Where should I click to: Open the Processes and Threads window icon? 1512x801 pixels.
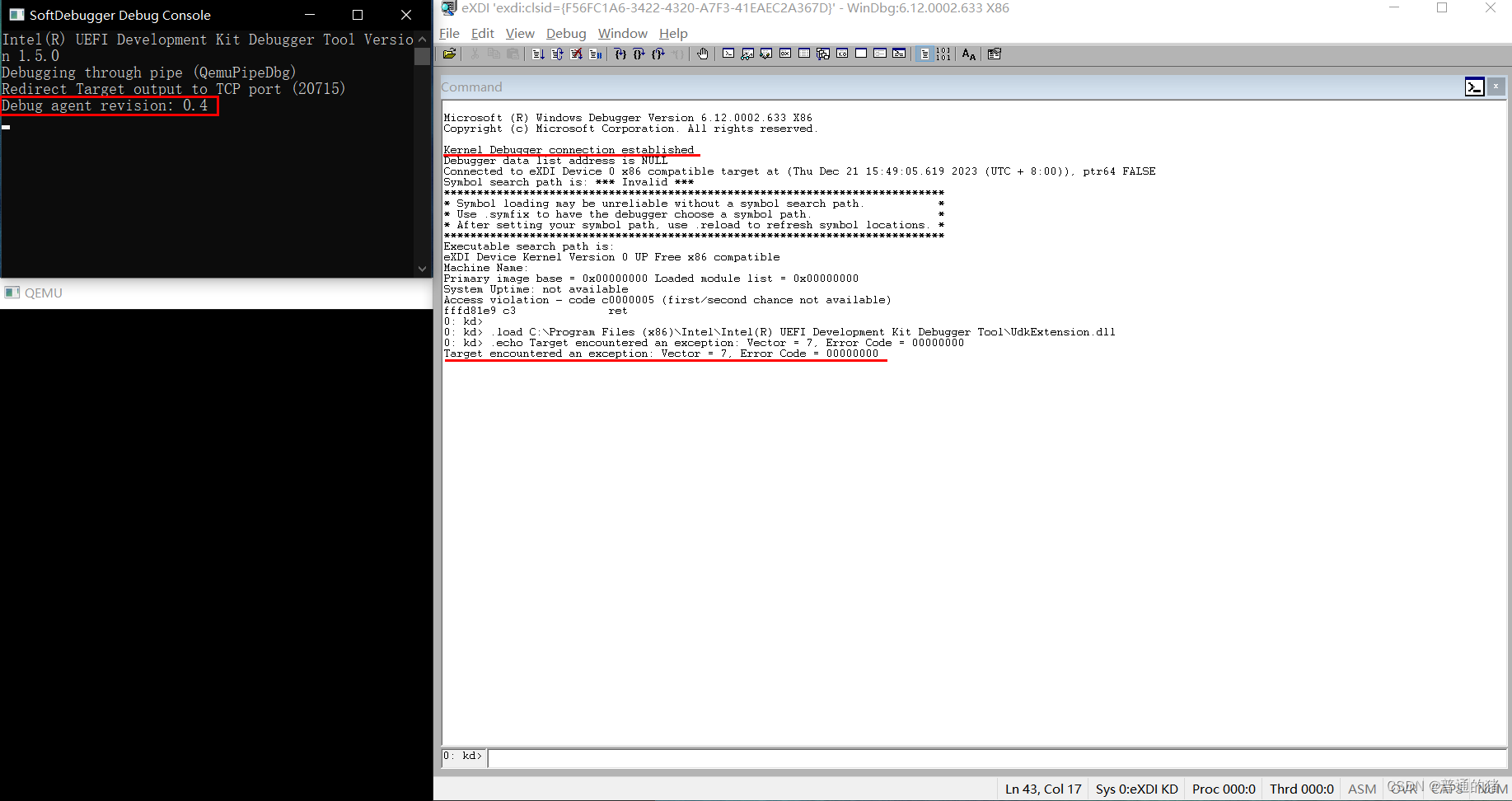coord(879,54)
